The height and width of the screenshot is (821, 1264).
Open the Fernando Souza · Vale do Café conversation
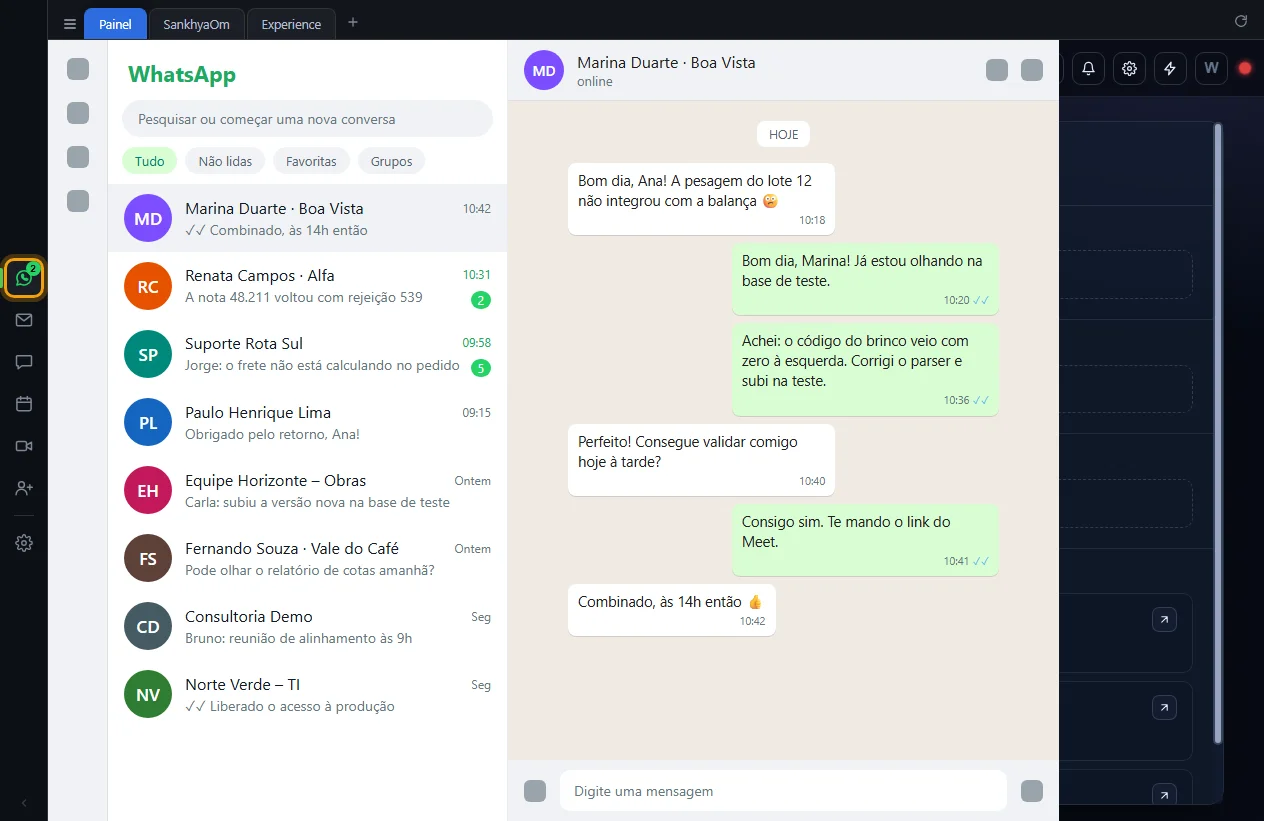pos(307,558)
